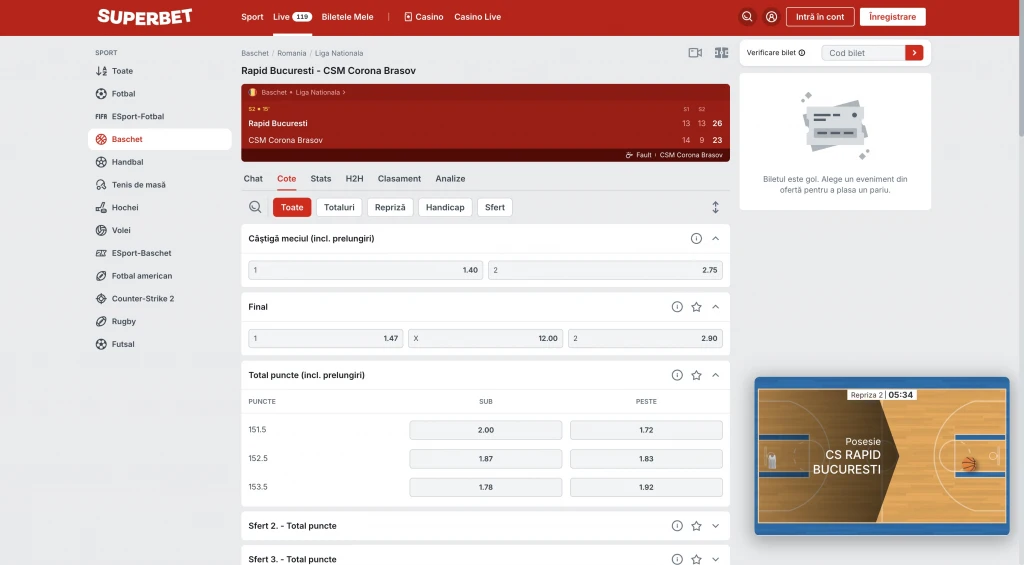
Task: Click search icon beside Toate filter
Action: click(x=256, y=207)
